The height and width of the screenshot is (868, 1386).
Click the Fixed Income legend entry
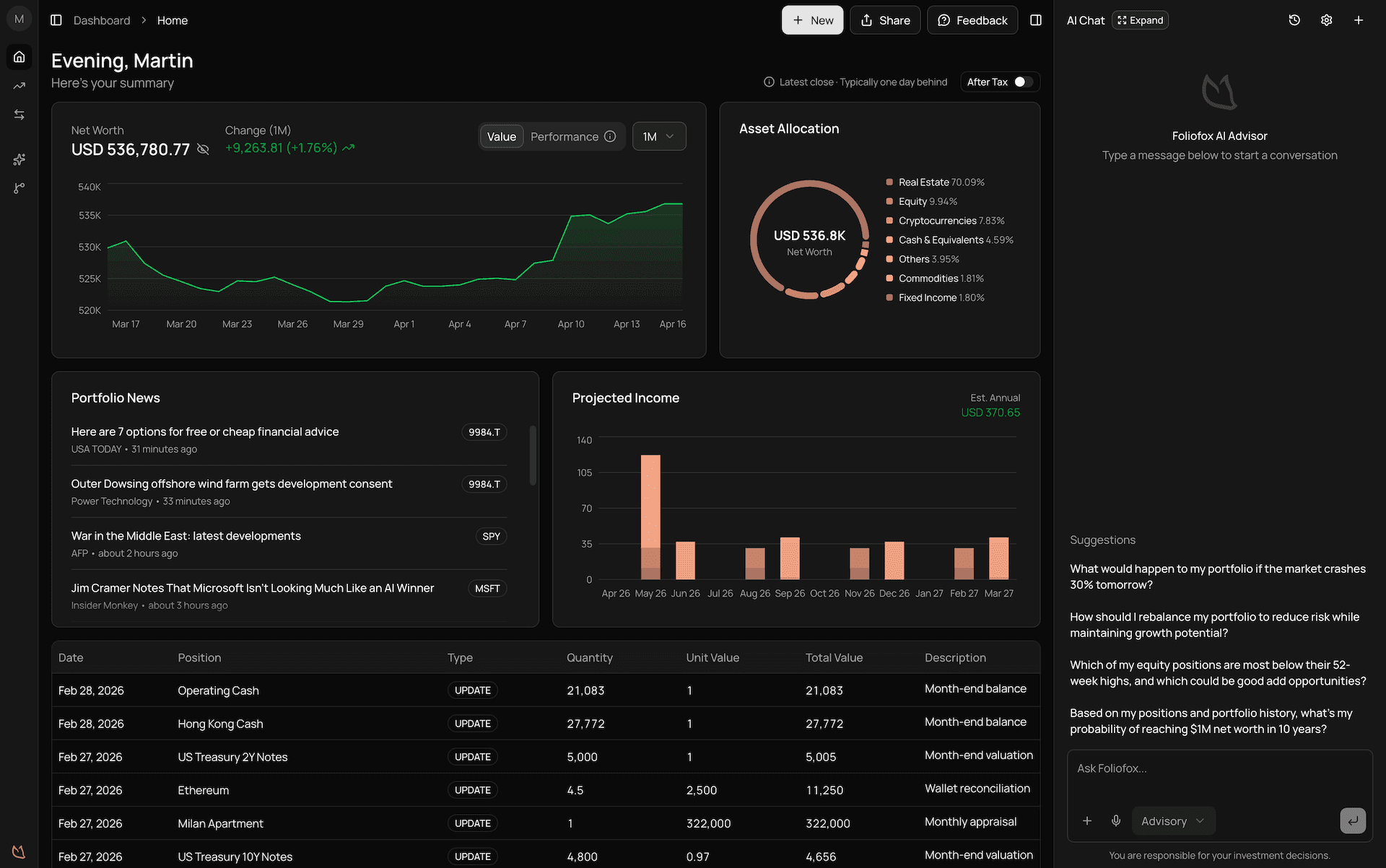pyautogui.click(x=935, y=298)
